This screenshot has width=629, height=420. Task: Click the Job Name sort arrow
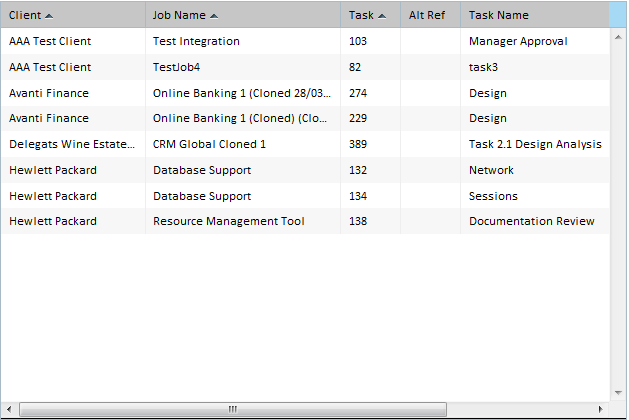[214, 16]
